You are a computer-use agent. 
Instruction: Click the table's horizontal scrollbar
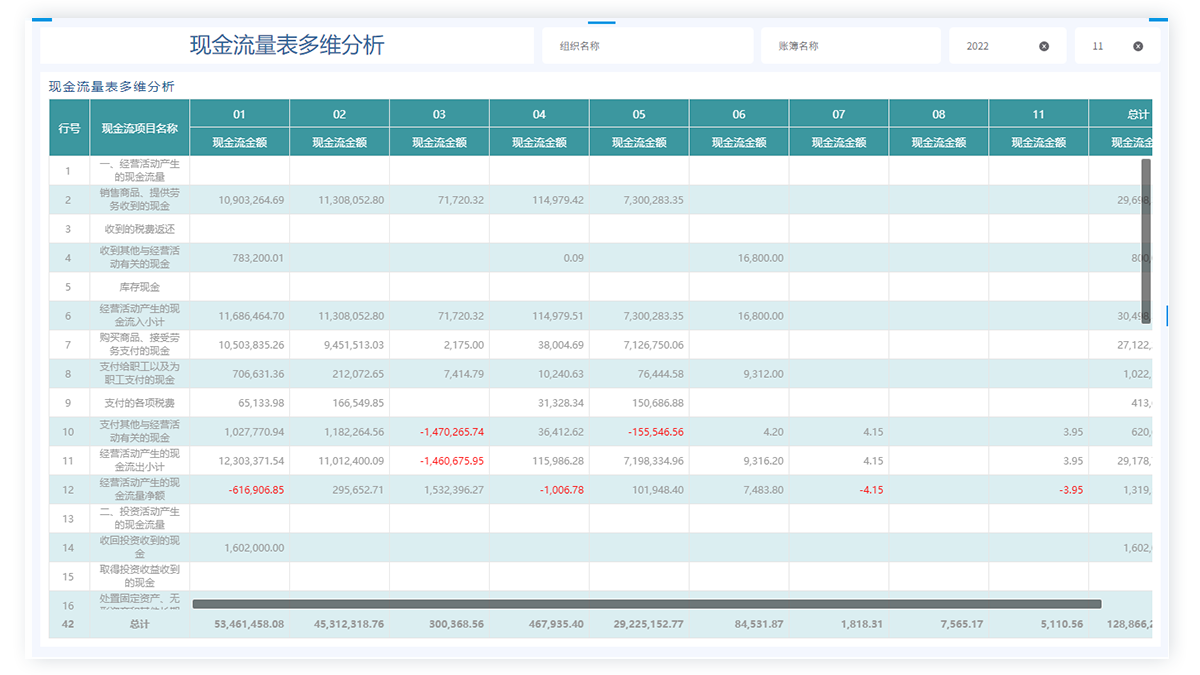pyautogui.click(x=646, y=604)
